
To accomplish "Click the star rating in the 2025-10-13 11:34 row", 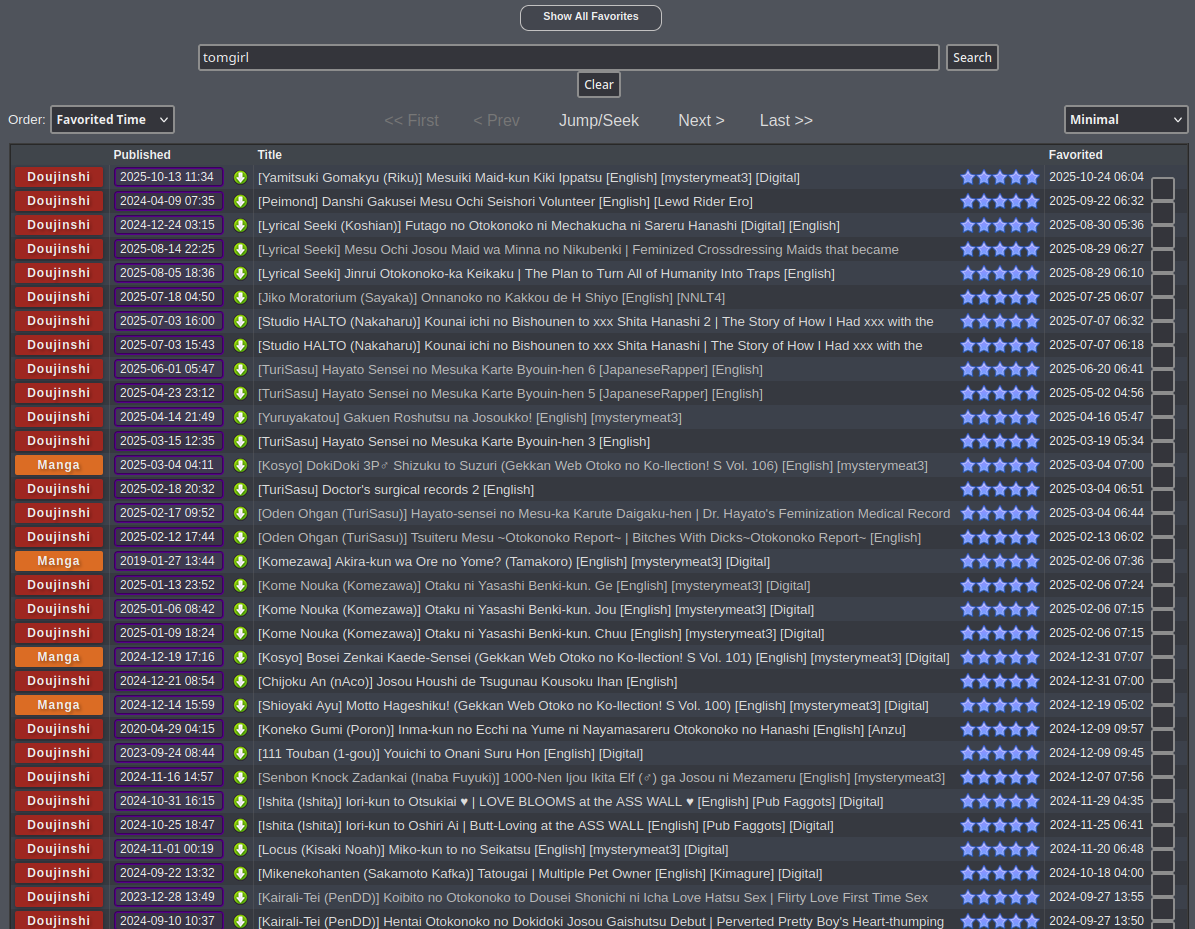I will point(1000,178).
